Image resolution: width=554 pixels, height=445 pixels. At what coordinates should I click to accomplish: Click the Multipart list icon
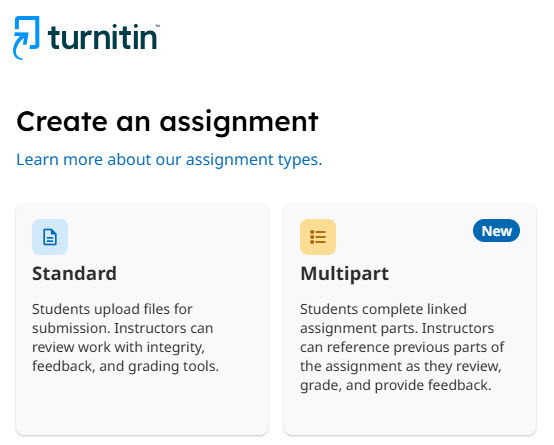318,237
